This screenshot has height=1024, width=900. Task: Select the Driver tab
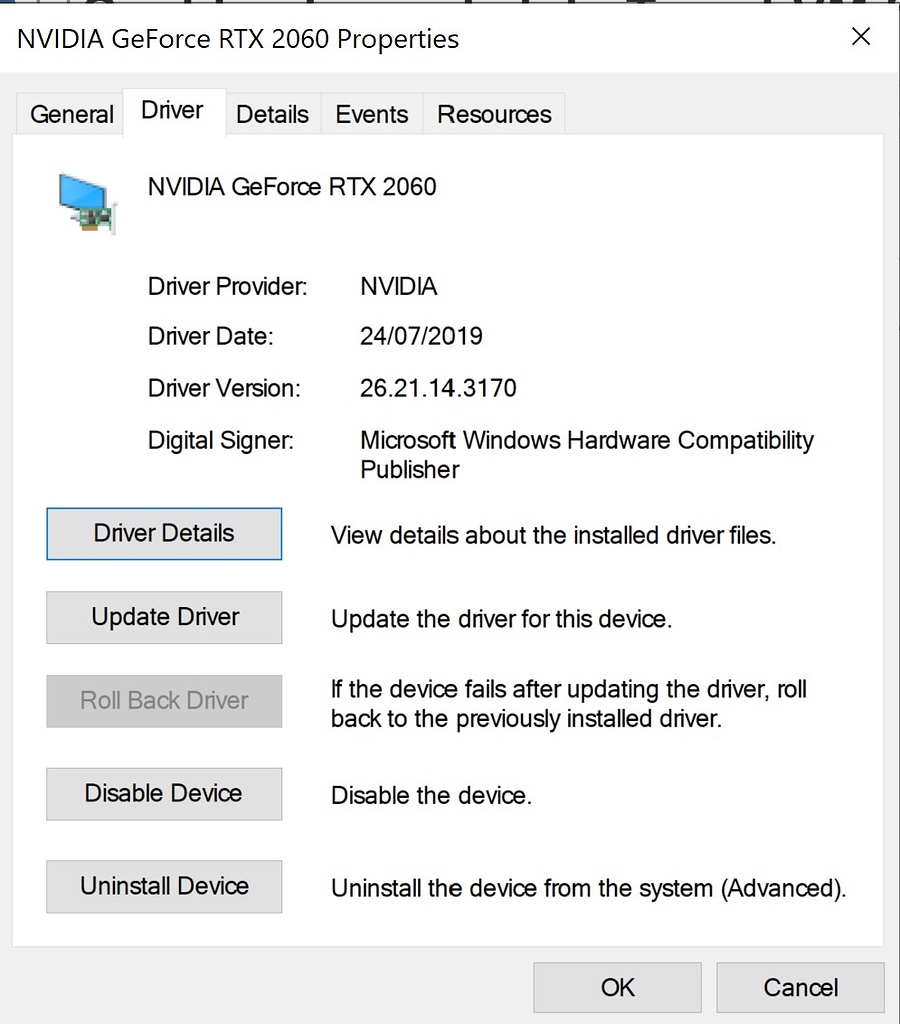(171, 111)
